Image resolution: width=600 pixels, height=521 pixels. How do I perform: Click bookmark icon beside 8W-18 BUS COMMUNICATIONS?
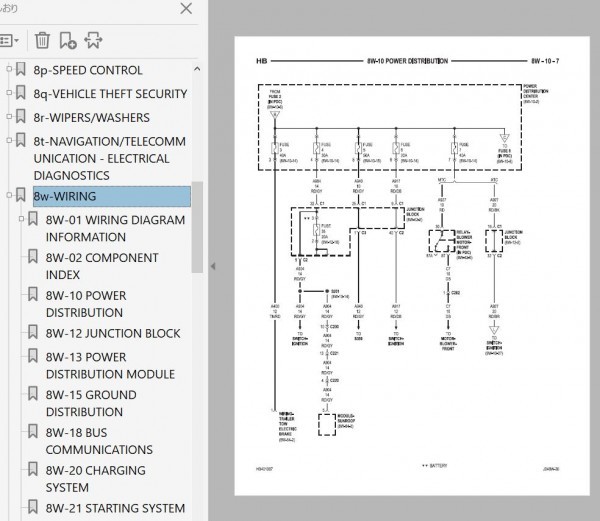33,431
